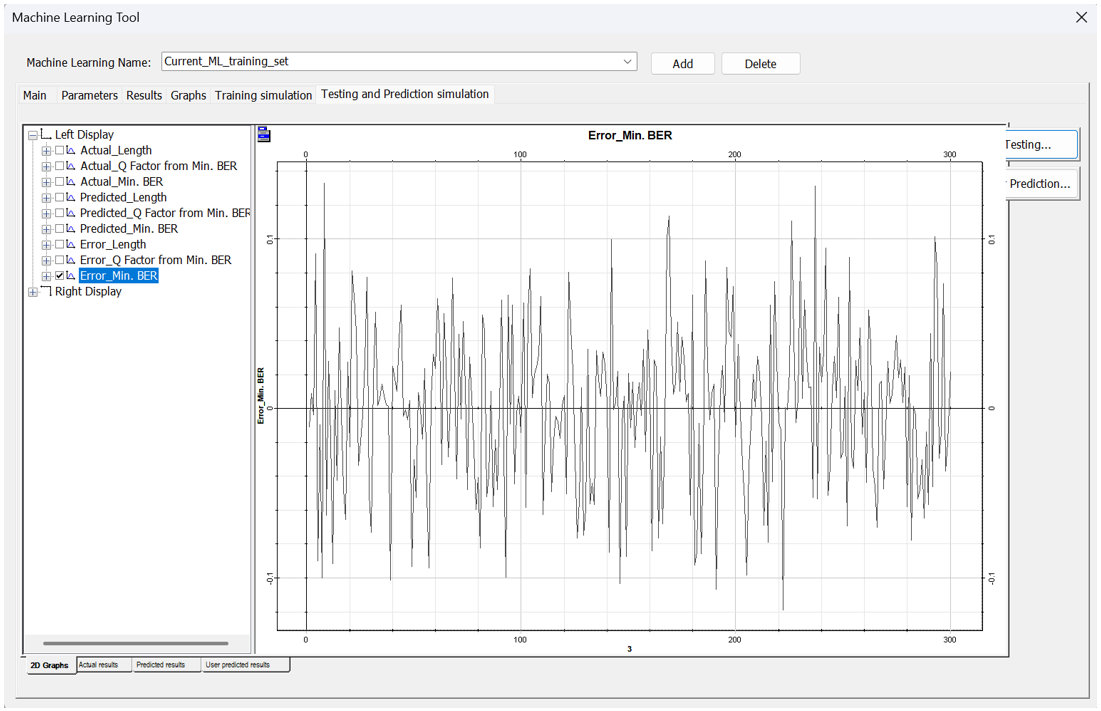Screen dimensions: 1101x711
Task: Expand the Right Display tree node
Action: pos(33,292)
